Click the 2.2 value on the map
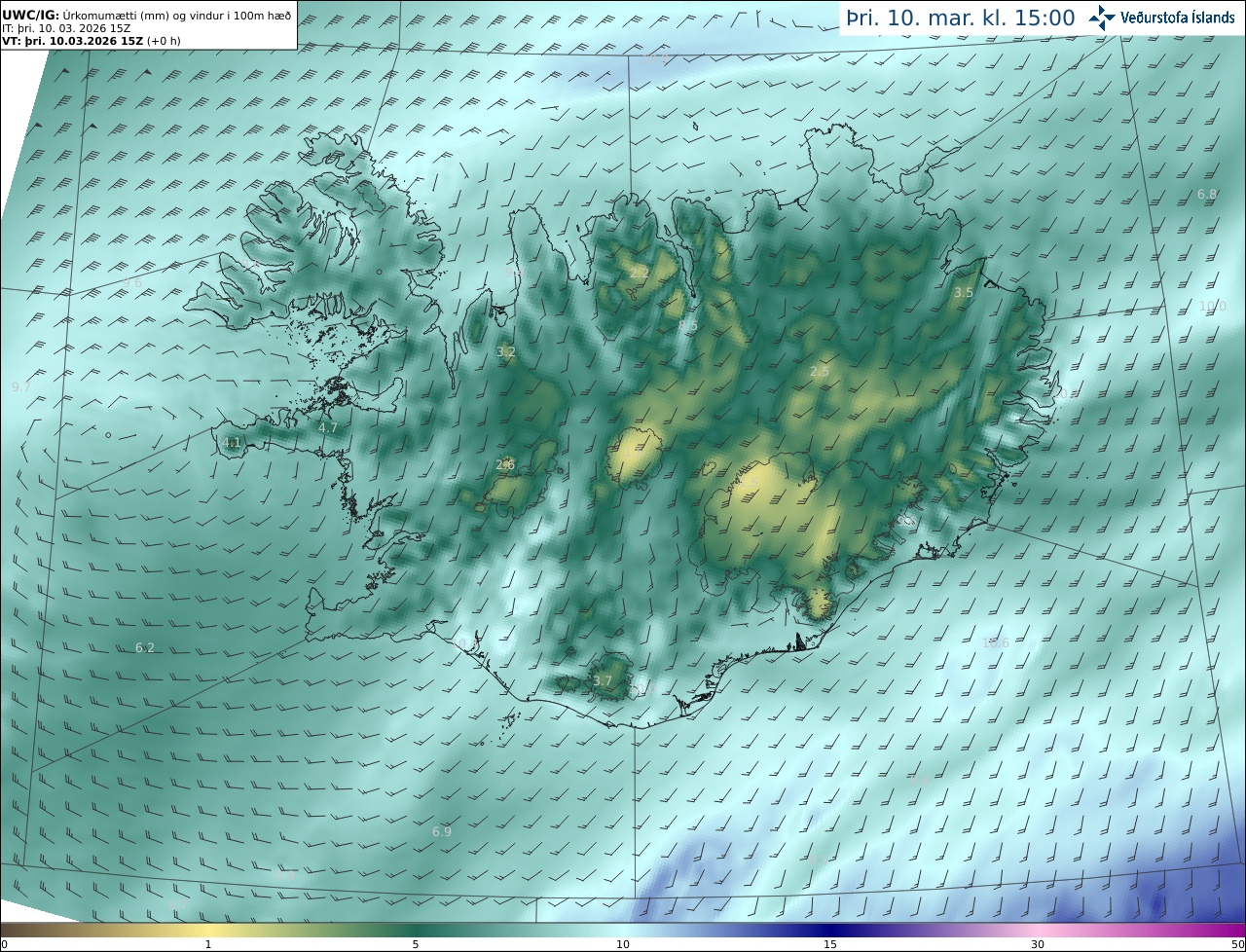 [x=640, y=273]
